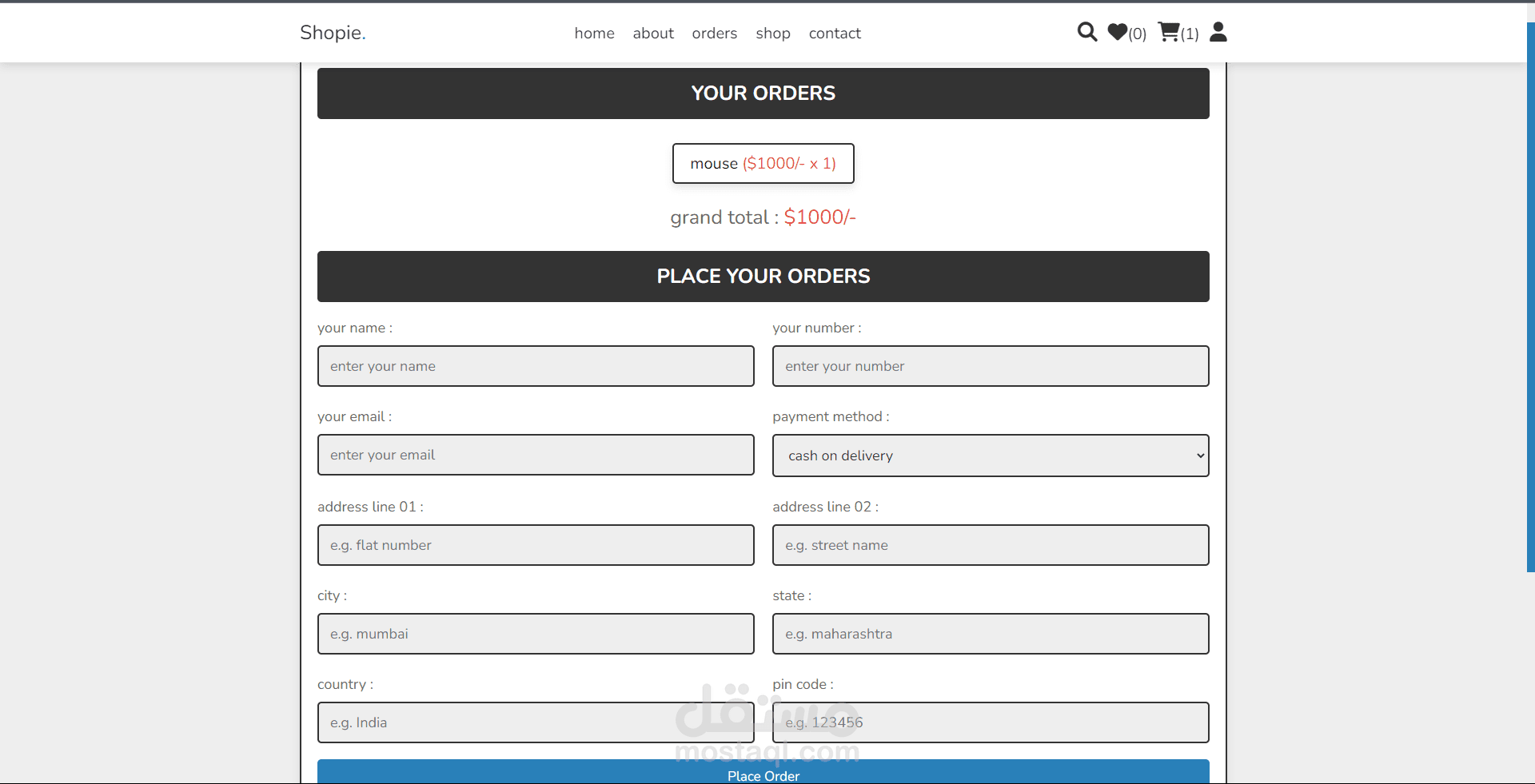Go to the home nav link
The width and height of the screenshot is (1535, 784).
coord(594,33)
